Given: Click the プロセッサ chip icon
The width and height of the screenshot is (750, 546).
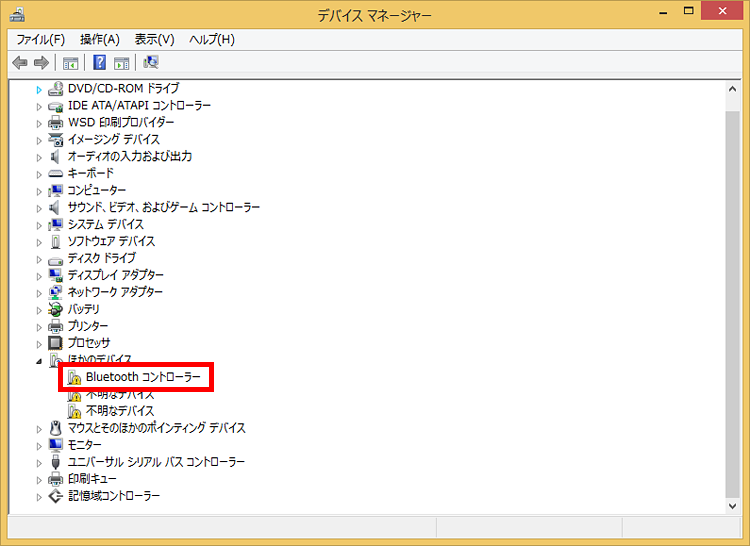Looking at the screenshot, I should [55, 343].
